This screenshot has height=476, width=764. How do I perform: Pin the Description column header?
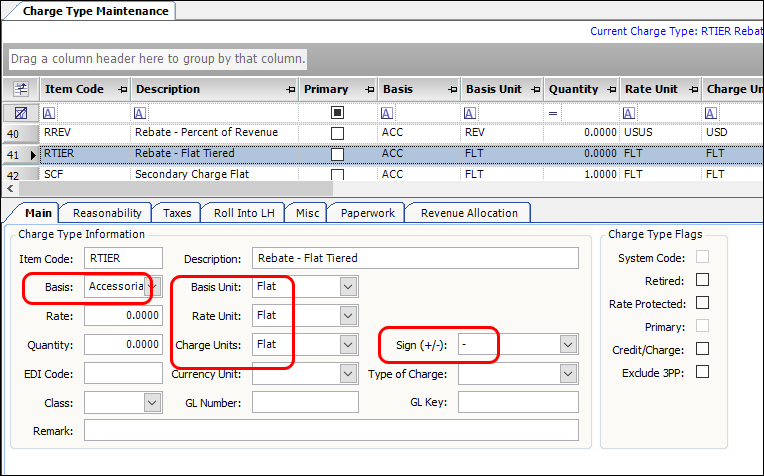pyautogui.click(x=289, y=90)
